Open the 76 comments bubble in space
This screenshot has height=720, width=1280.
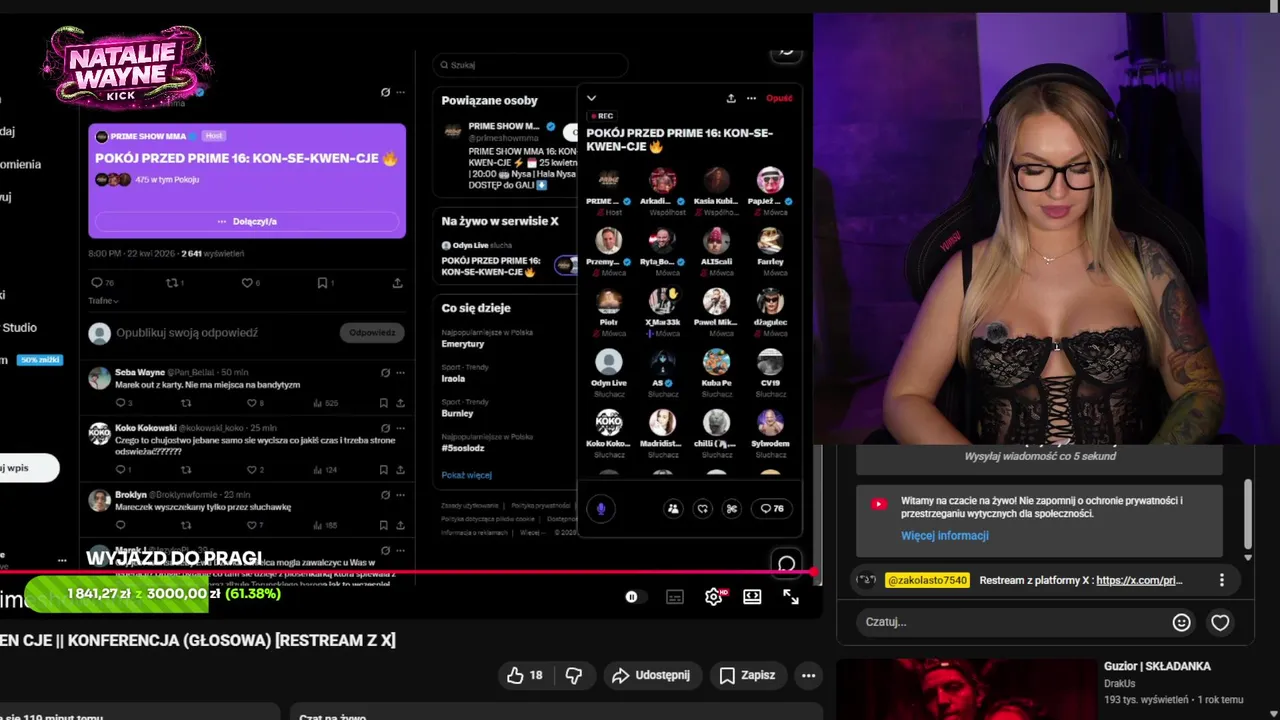772,508
